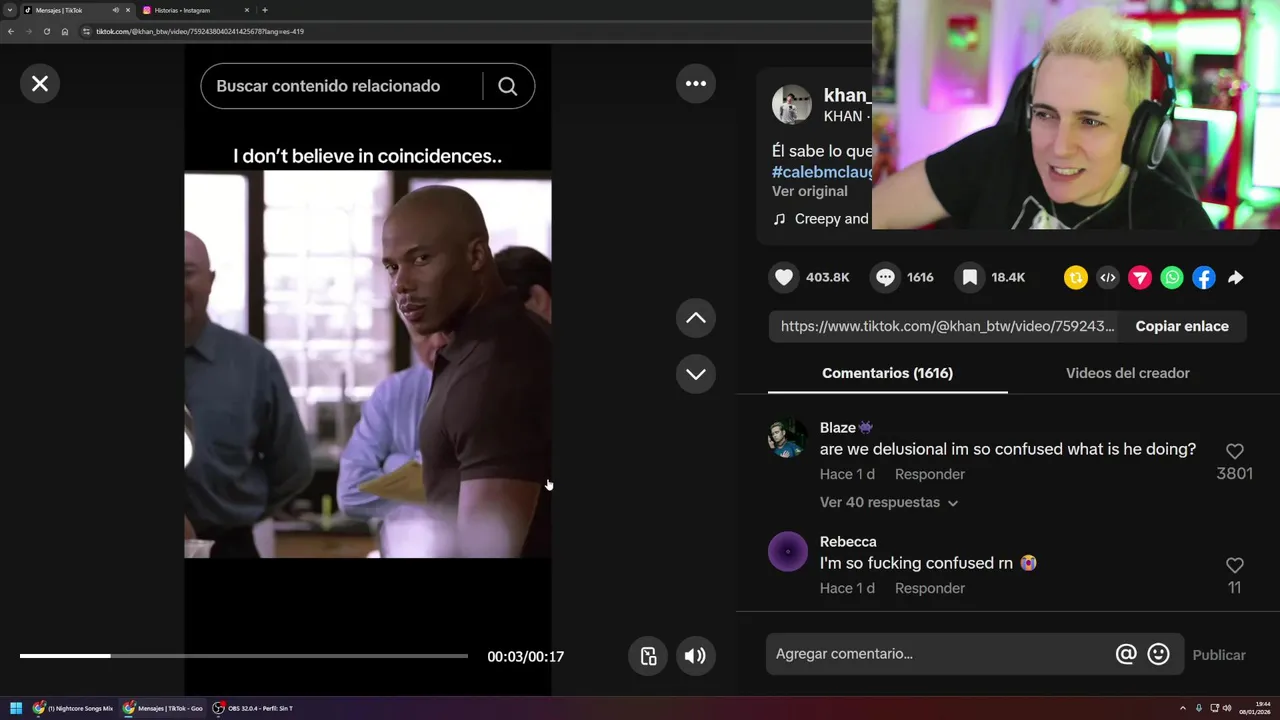Save video with the bookmark icon

coord(969,277)
